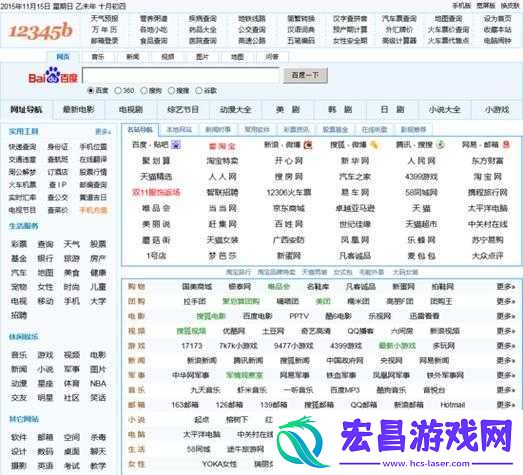Focus the Baidu search input box
This screenshot has height=475, width=523.
pos(180,75)
